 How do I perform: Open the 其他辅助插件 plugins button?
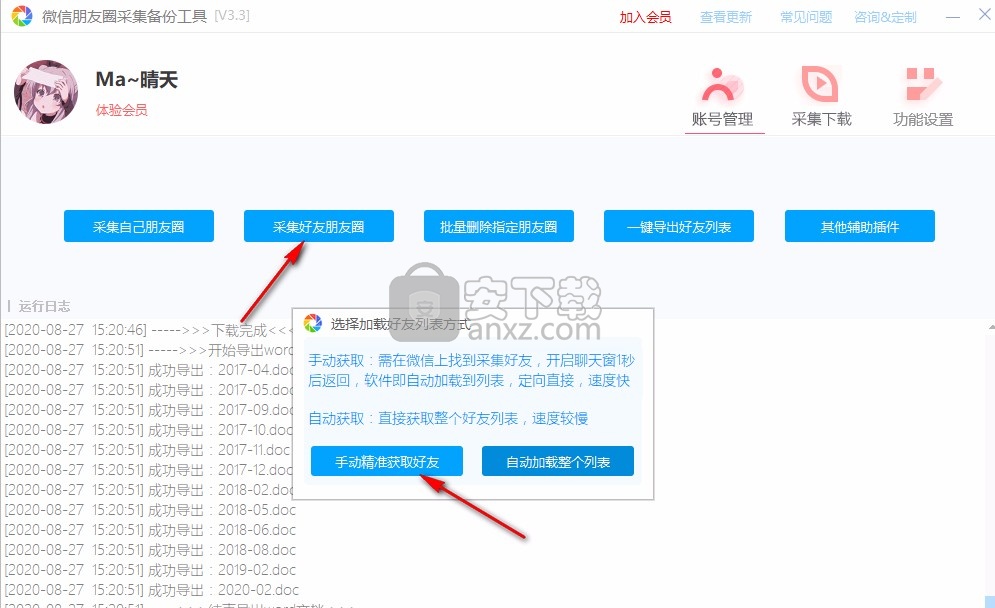tap(860, 226)
